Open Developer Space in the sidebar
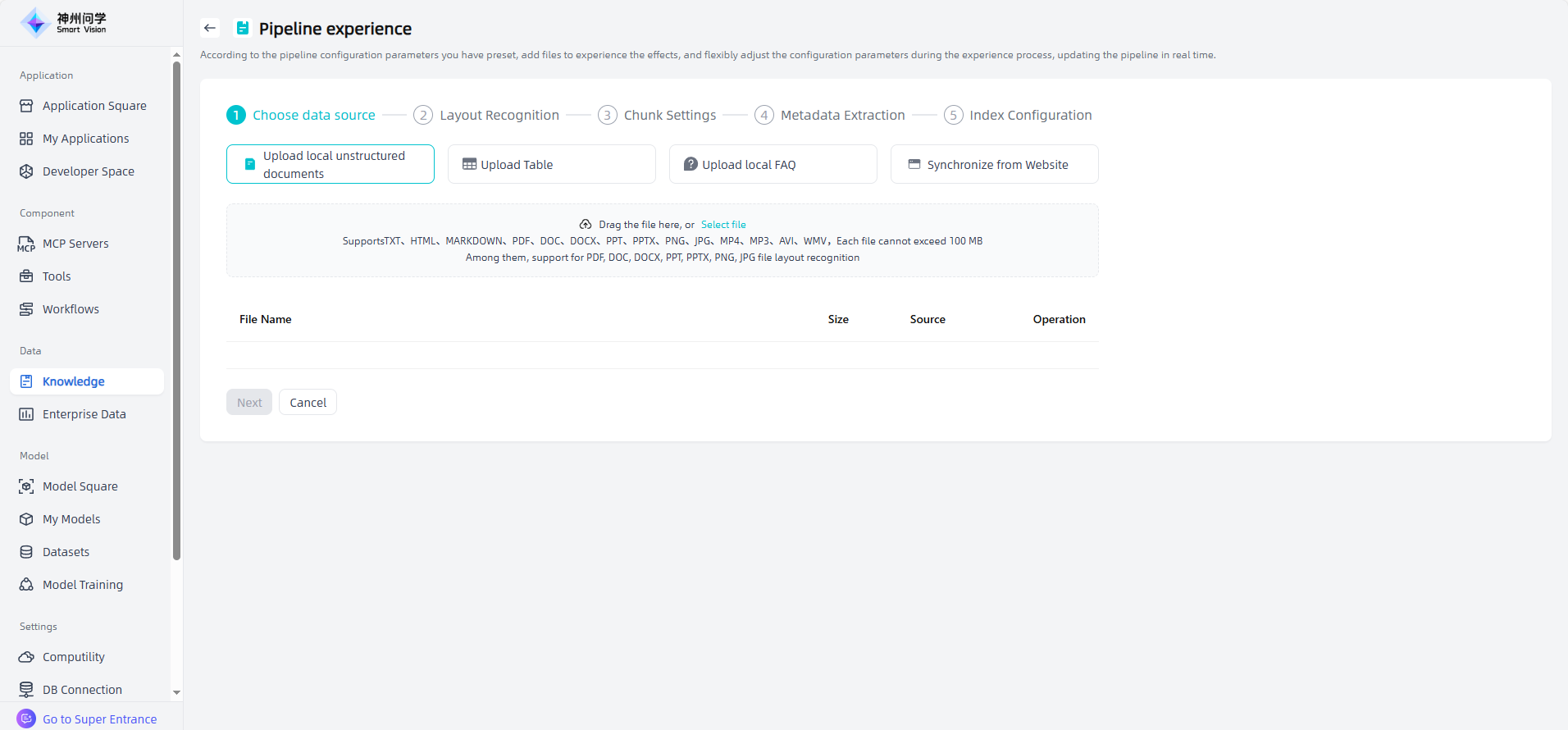 pos(88,171)
